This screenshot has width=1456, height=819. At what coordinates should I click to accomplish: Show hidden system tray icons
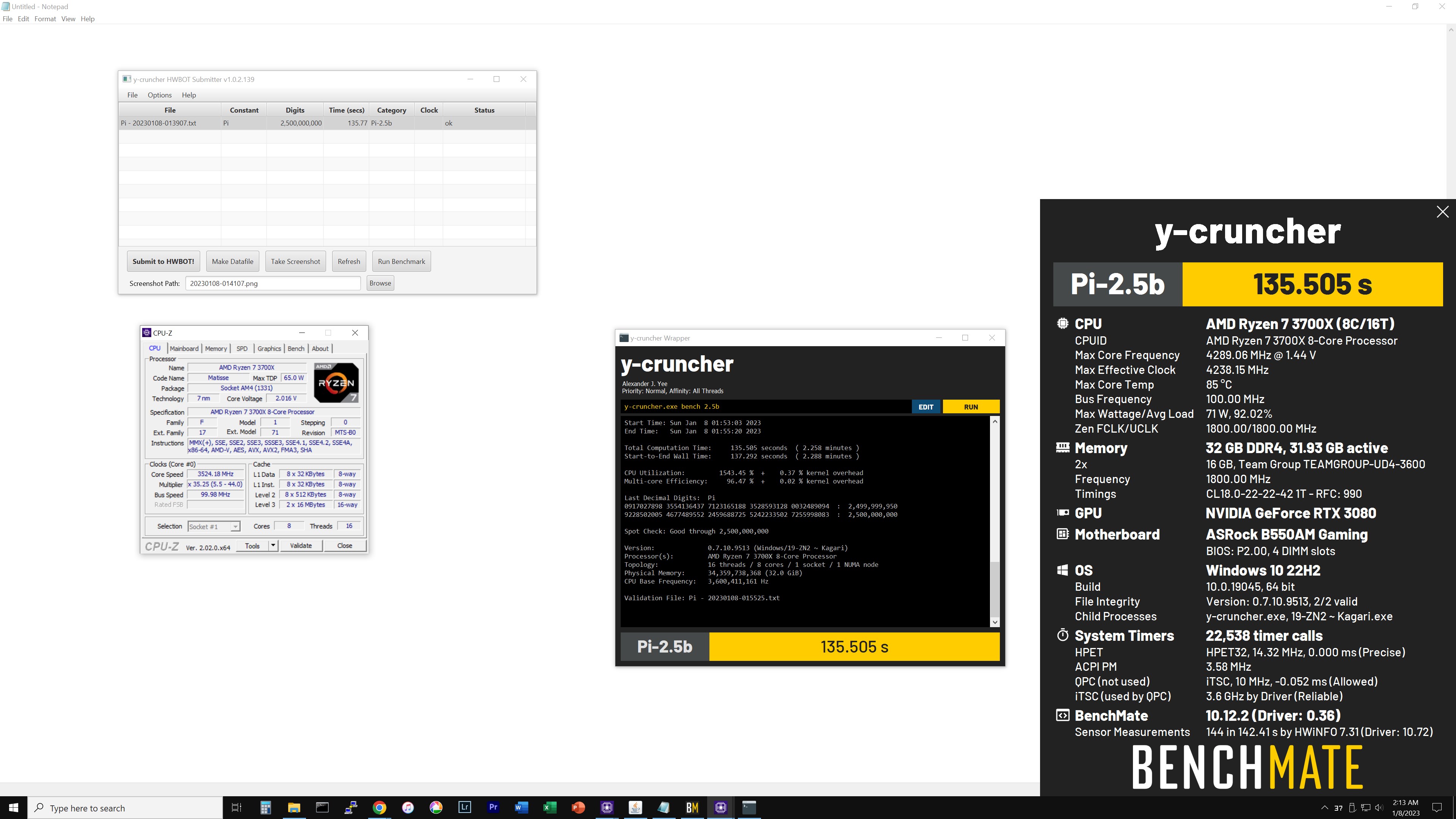(1324, 808)
